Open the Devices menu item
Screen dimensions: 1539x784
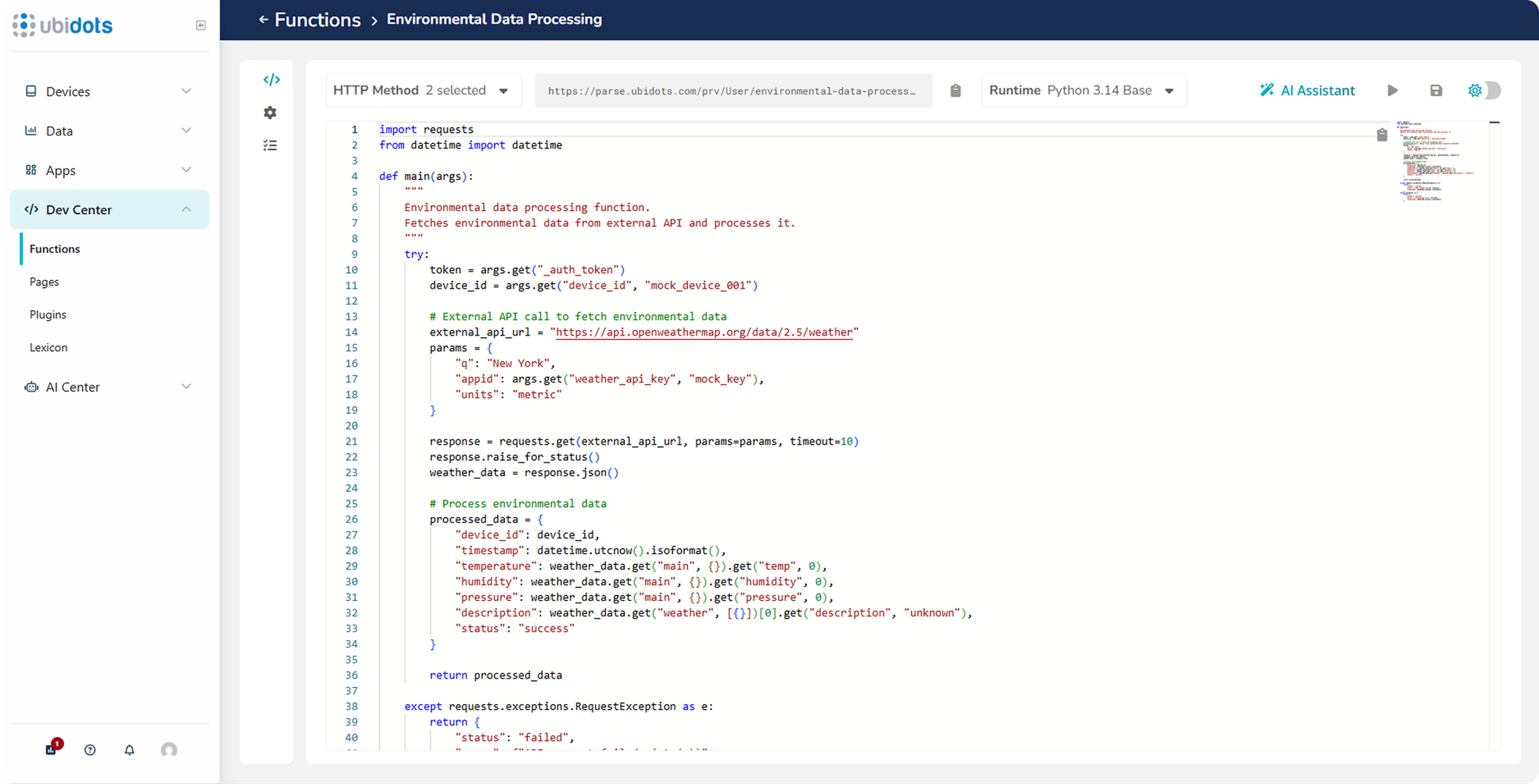coord(109,91)
